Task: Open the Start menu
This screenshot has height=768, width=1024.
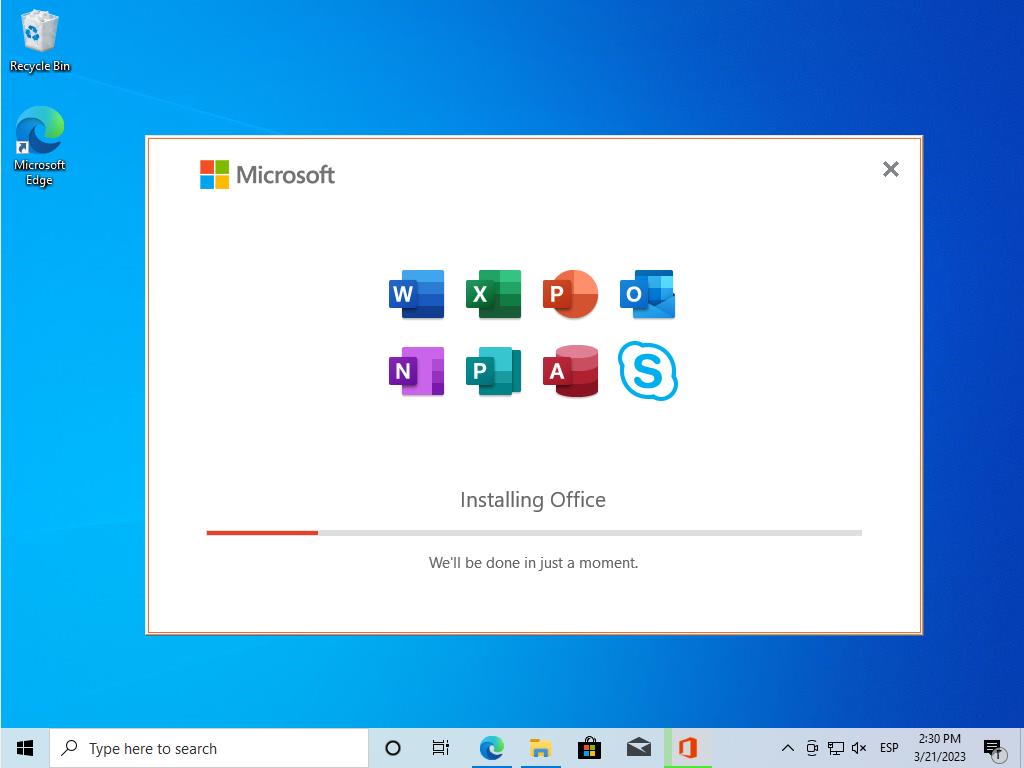Action: 24,747
